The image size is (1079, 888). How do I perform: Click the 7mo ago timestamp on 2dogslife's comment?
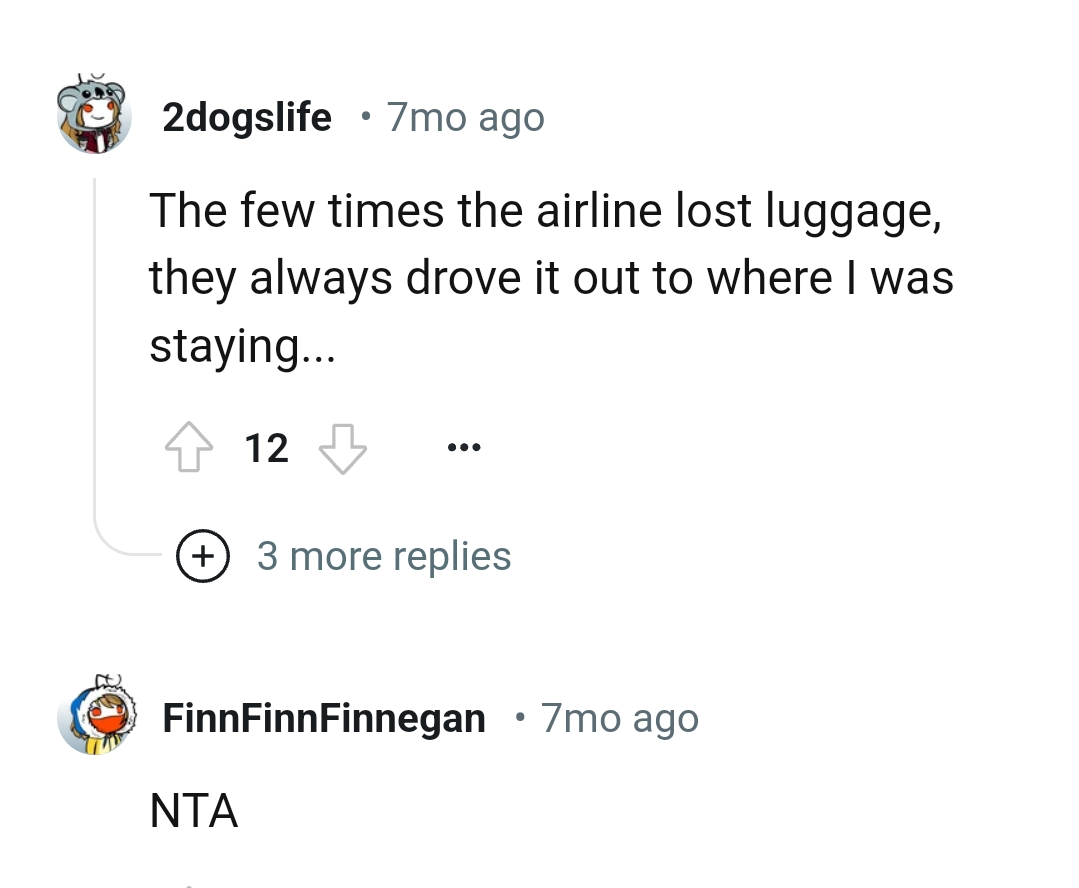[x=465, y=117]
